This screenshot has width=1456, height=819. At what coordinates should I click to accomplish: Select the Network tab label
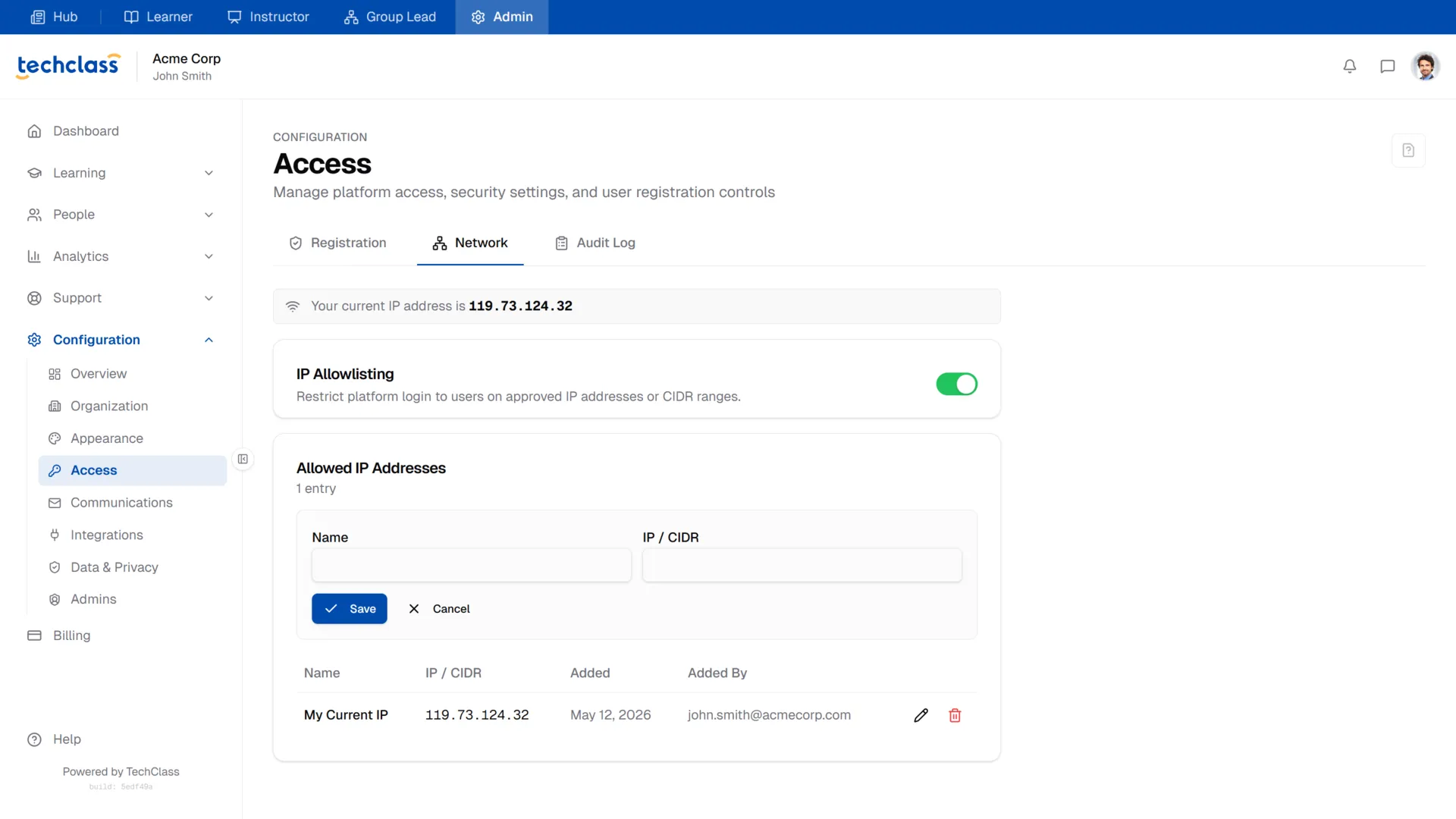[482, 243]
